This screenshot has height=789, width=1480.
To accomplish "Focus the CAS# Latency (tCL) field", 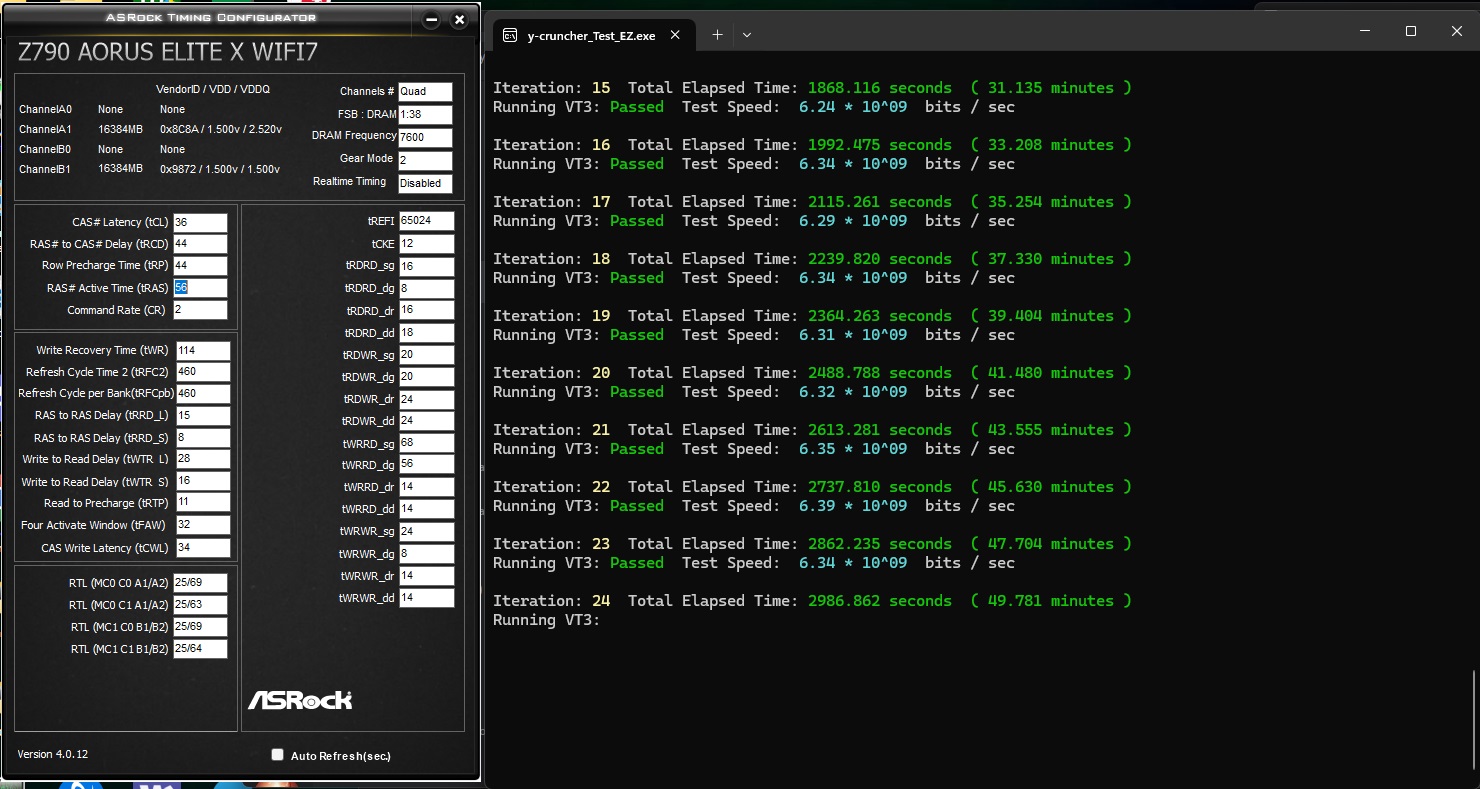I will pos(200,222).
